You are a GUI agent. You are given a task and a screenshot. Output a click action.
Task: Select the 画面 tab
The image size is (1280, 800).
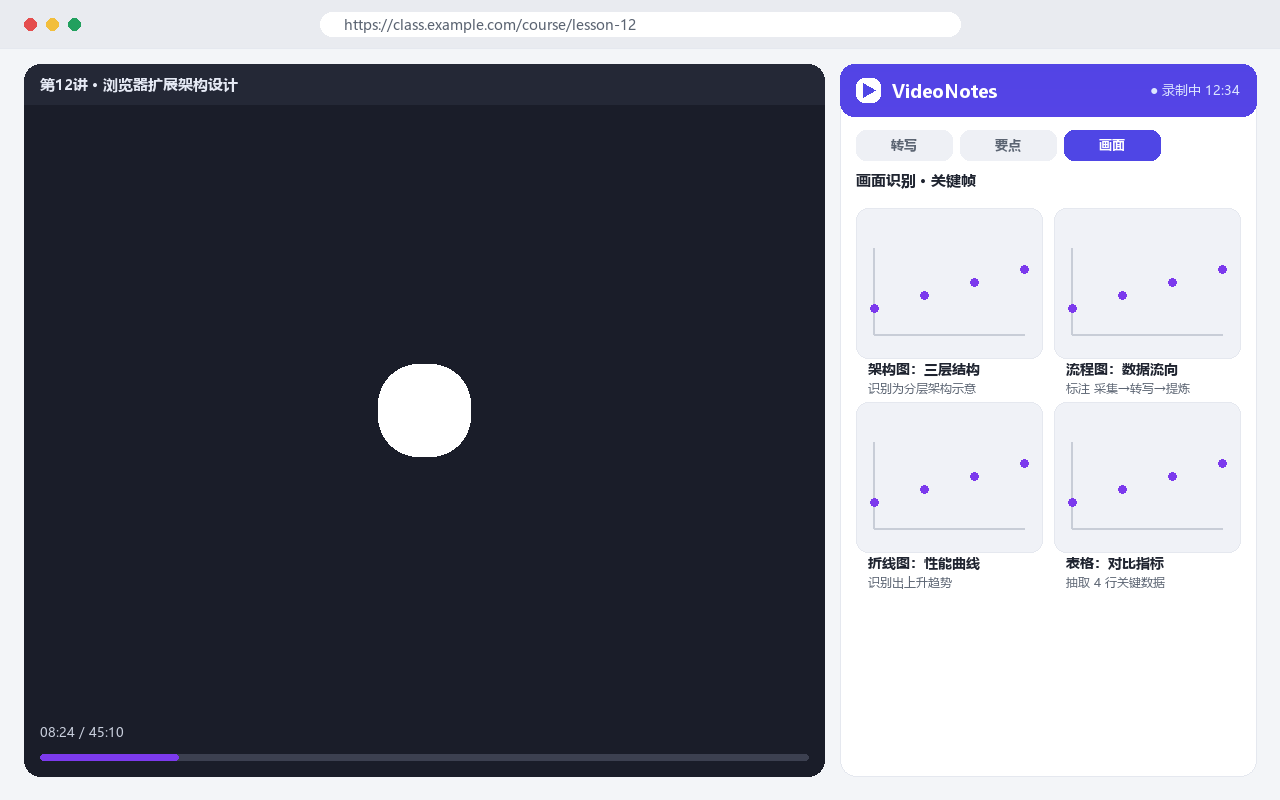1112,146
